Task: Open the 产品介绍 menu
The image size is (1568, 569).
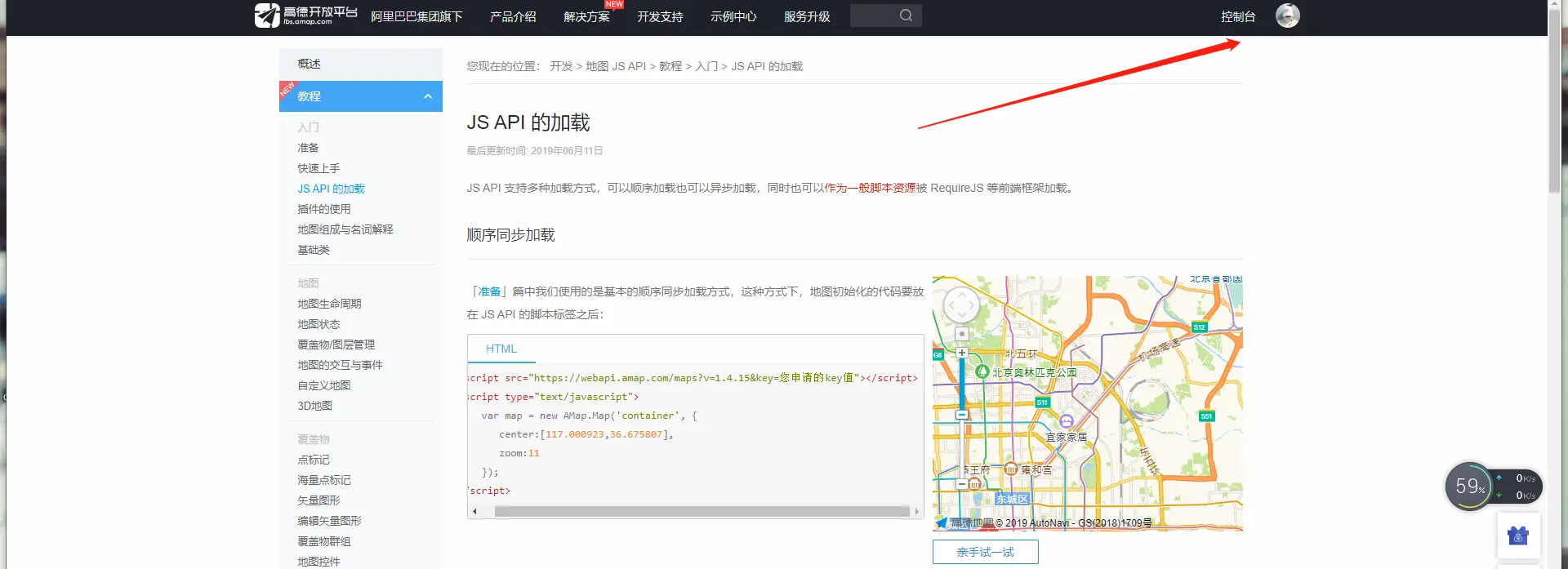Action: (513, 16)
